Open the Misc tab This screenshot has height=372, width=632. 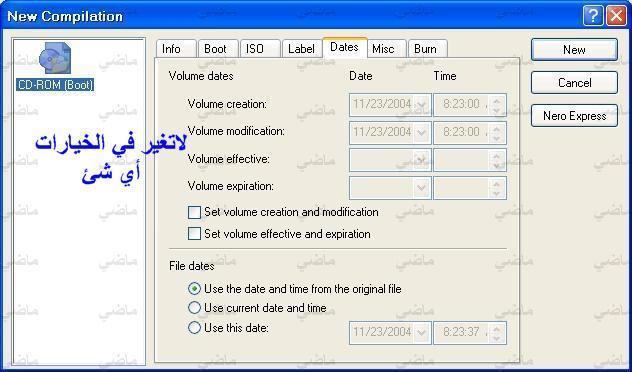pyautogui.click(x=386, y=49)
